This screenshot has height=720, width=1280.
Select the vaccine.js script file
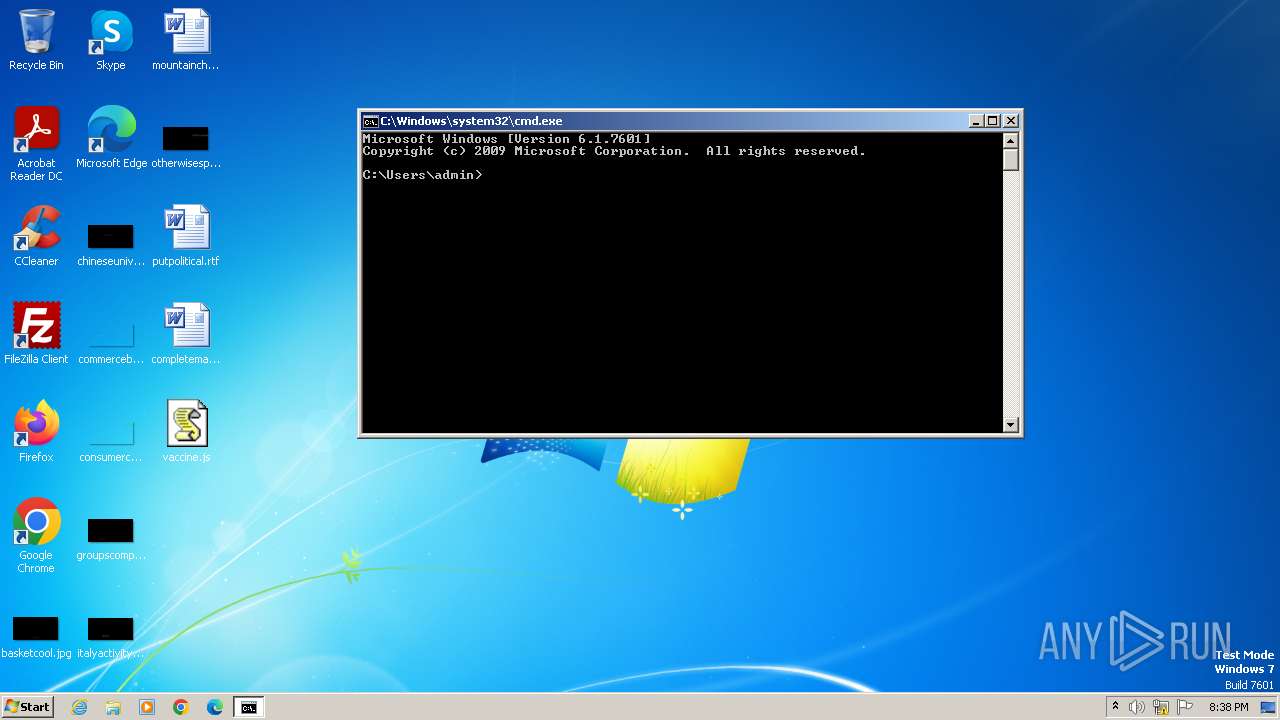pos(186,432)
